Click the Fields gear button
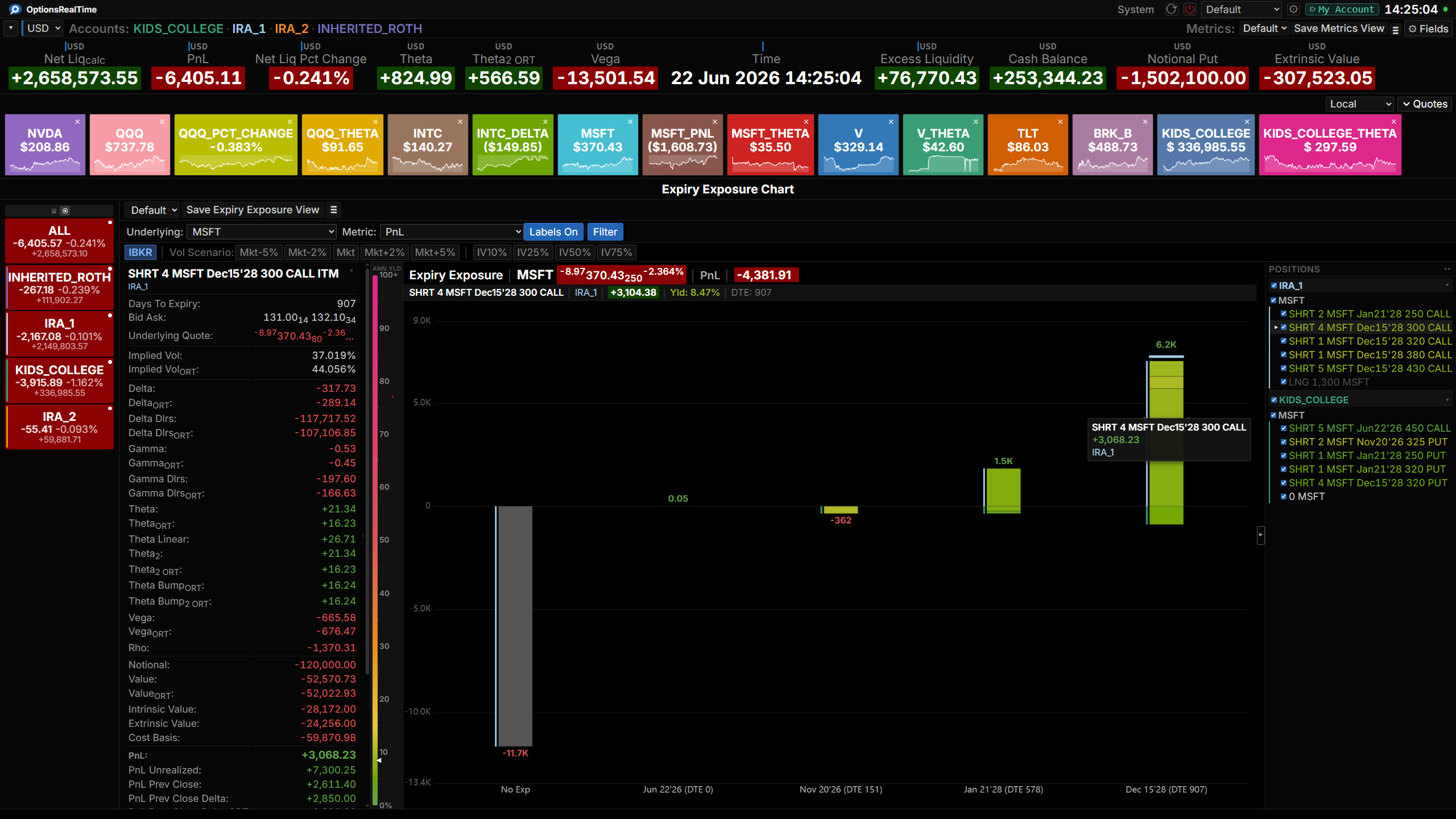 click(1428, 28)
